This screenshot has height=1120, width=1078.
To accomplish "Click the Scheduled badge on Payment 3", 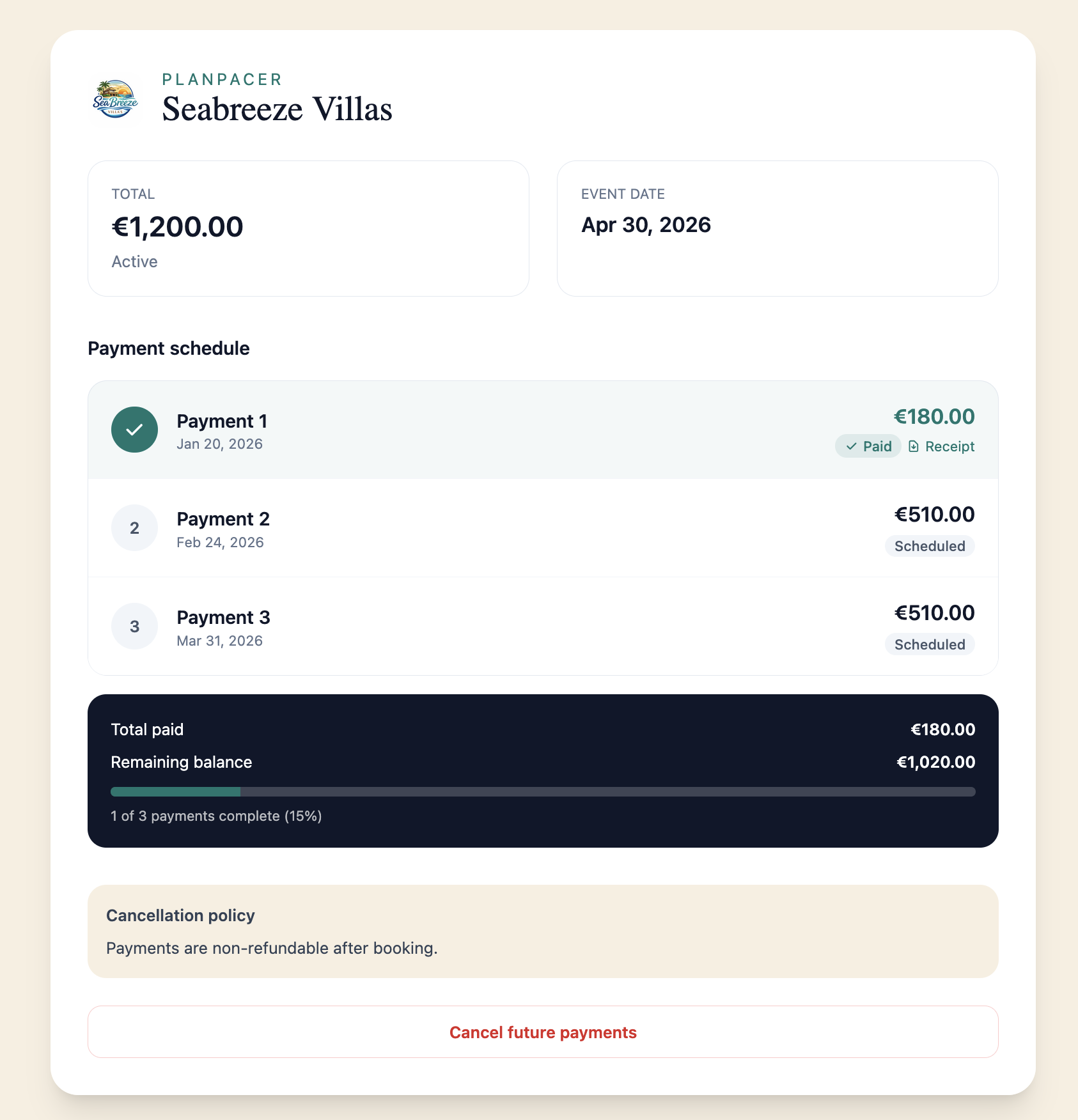I will pyautogui.click(x=929, y=644).
